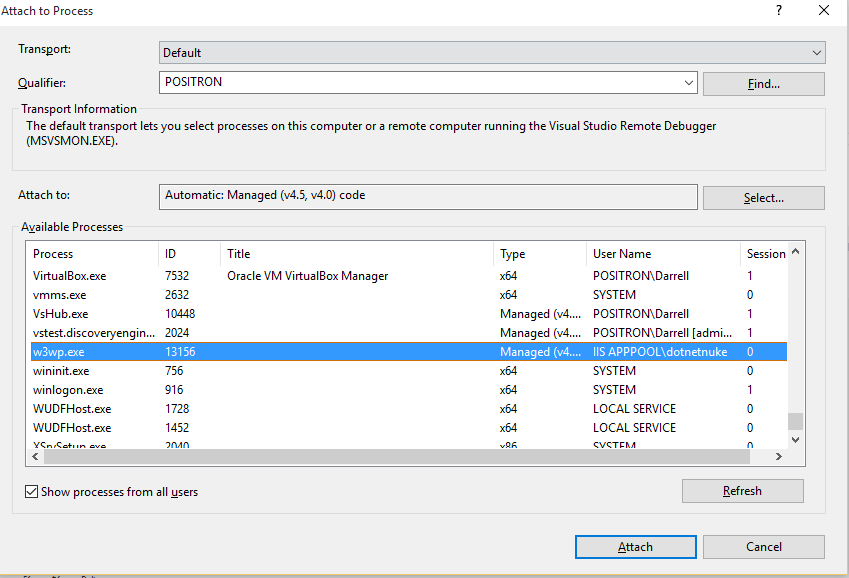Cancel the attach dialog
849x578 pixels.
[763, 547]
